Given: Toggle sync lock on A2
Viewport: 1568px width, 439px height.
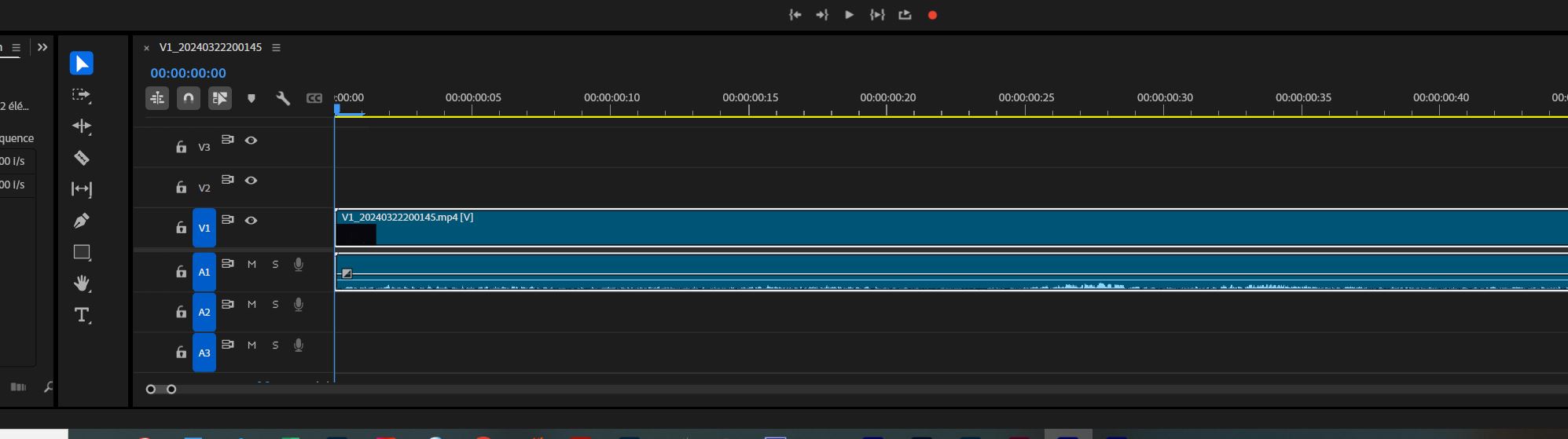Looking at the screenshot, I should pos(227,305).
